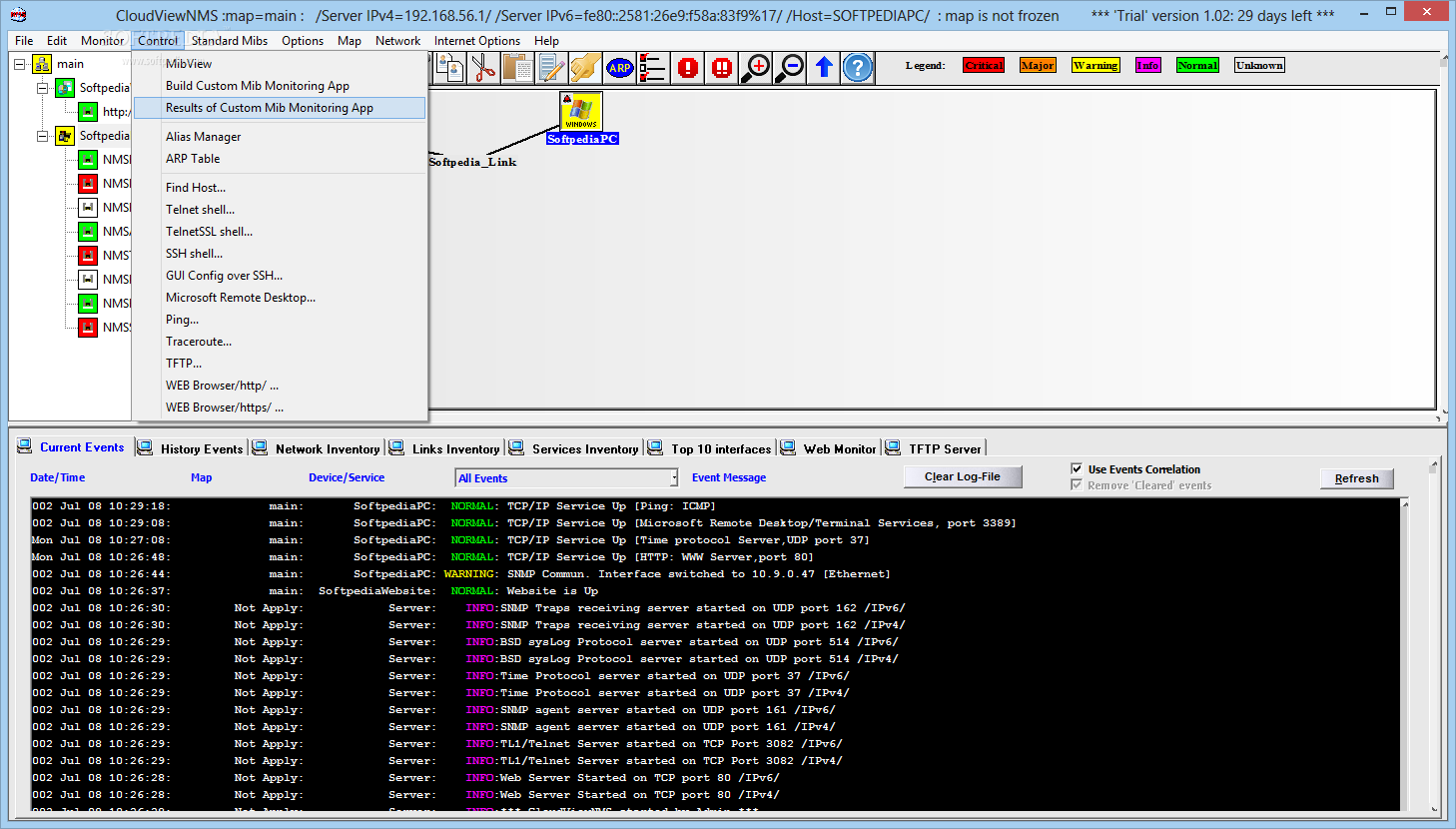The image size is (1456, 829).
Task: Open Alias Manager from the menu
Action: pyautogui.click(x=280, y=137)
